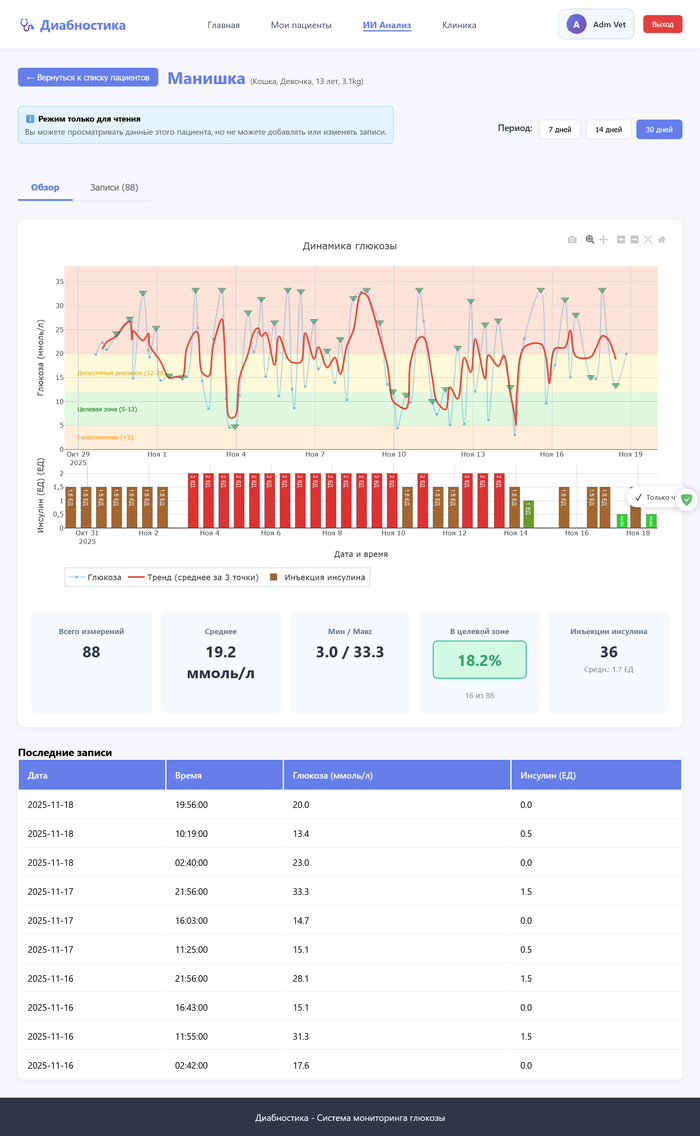The height and width of the screenshot is (1136, 700).
Task: Select the chart Zoom tool
Action: coord(590,240)
